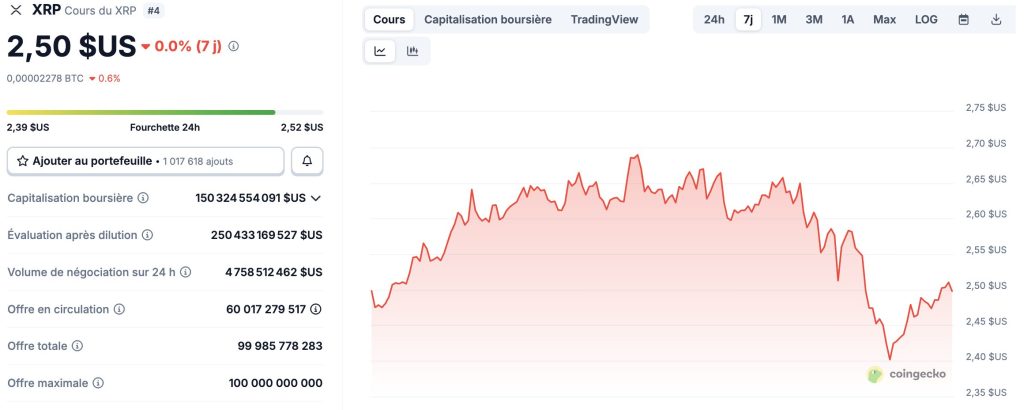Switch to the candlestick chart view
The image size is (1024, 410).
[412, 51]
